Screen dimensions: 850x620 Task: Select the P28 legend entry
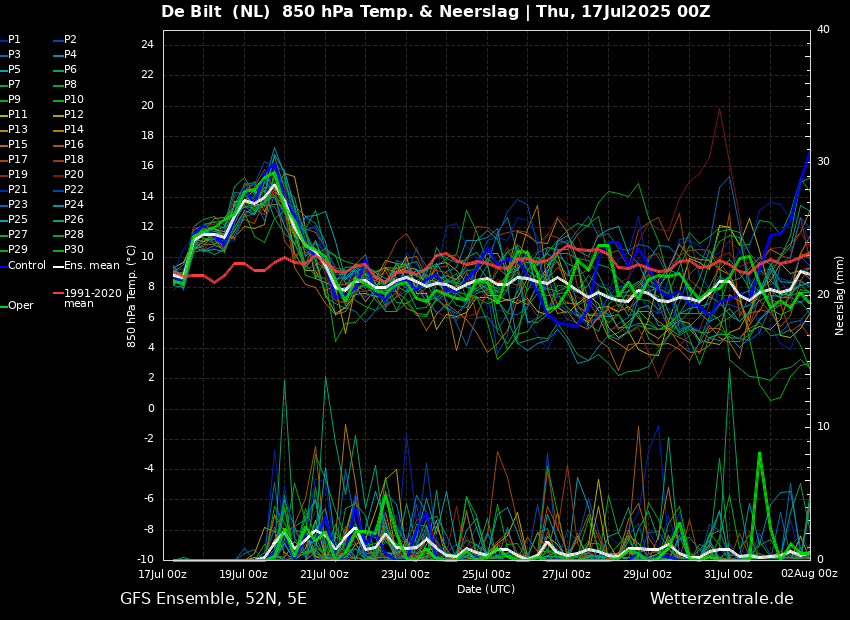tap(68, 235)
